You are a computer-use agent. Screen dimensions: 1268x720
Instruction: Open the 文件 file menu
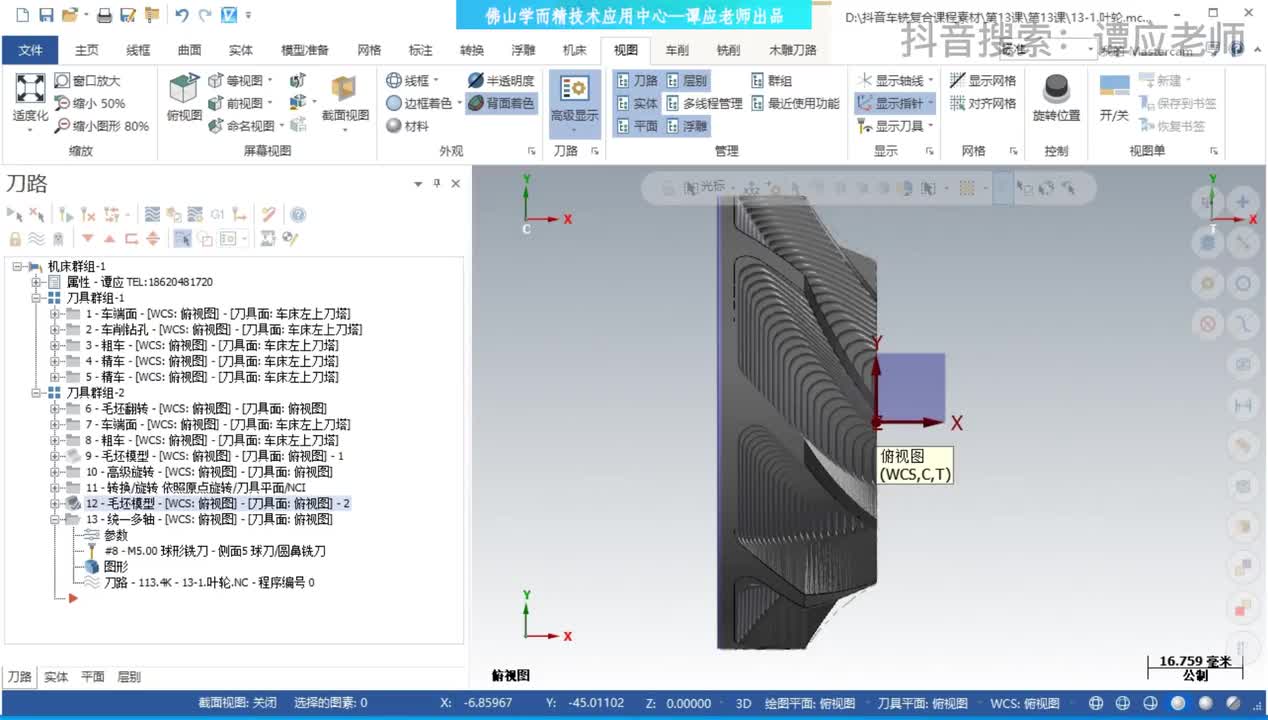pos(31,50)
